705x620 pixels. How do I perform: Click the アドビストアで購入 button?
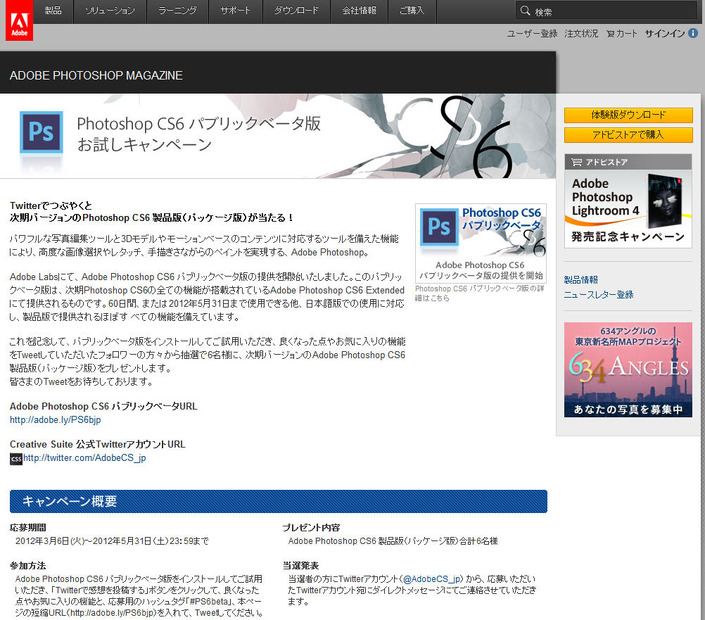(628, 135)
